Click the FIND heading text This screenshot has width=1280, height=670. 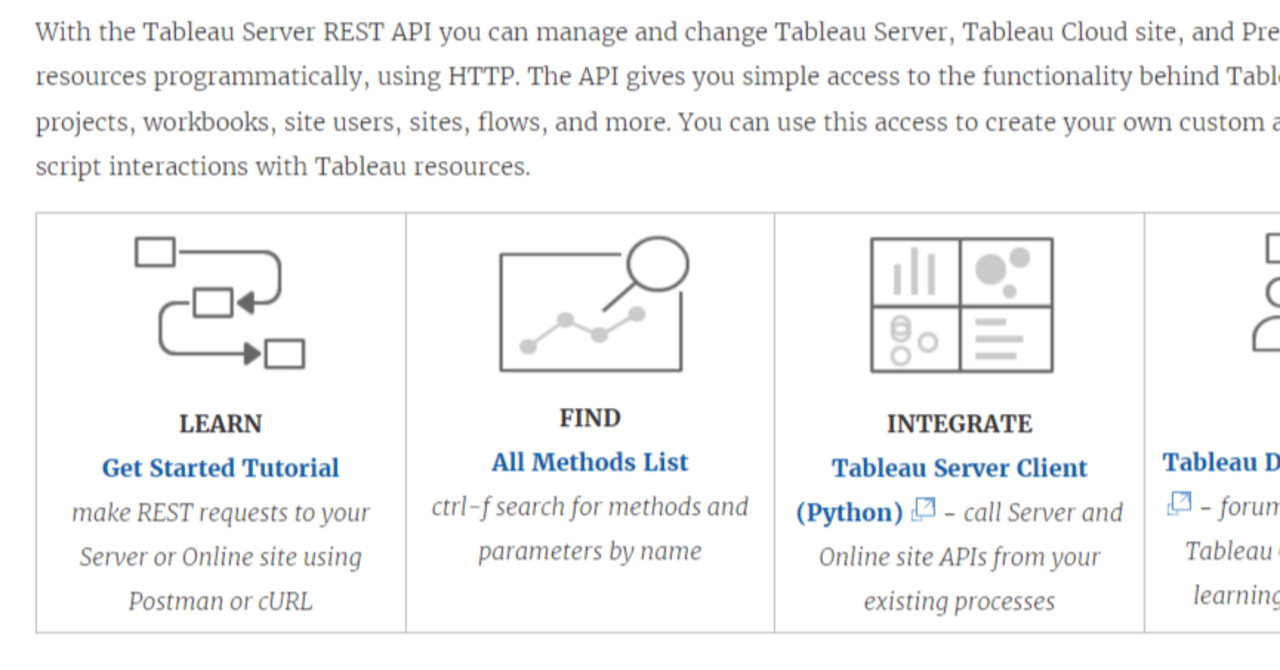[x=589, y=418]
